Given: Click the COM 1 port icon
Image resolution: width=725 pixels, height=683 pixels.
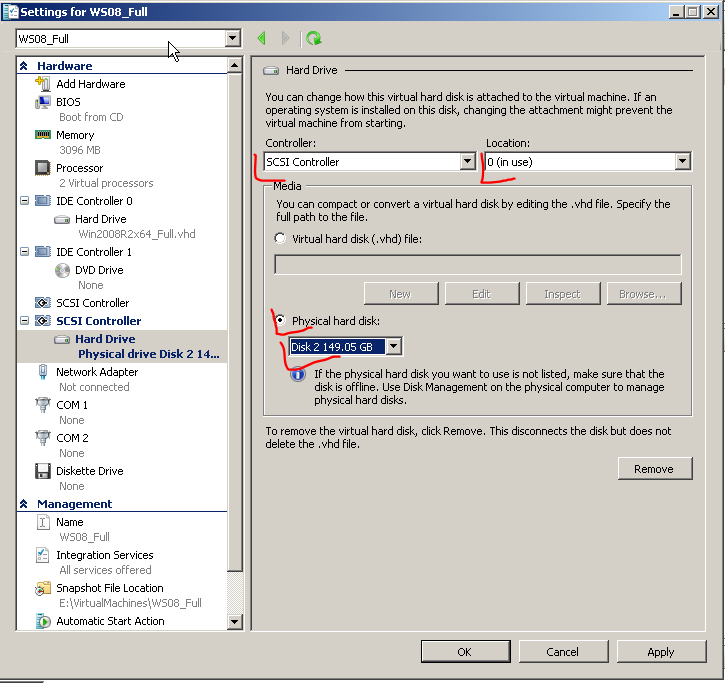Looking at the screenshot, I should (x=43, y=405).
